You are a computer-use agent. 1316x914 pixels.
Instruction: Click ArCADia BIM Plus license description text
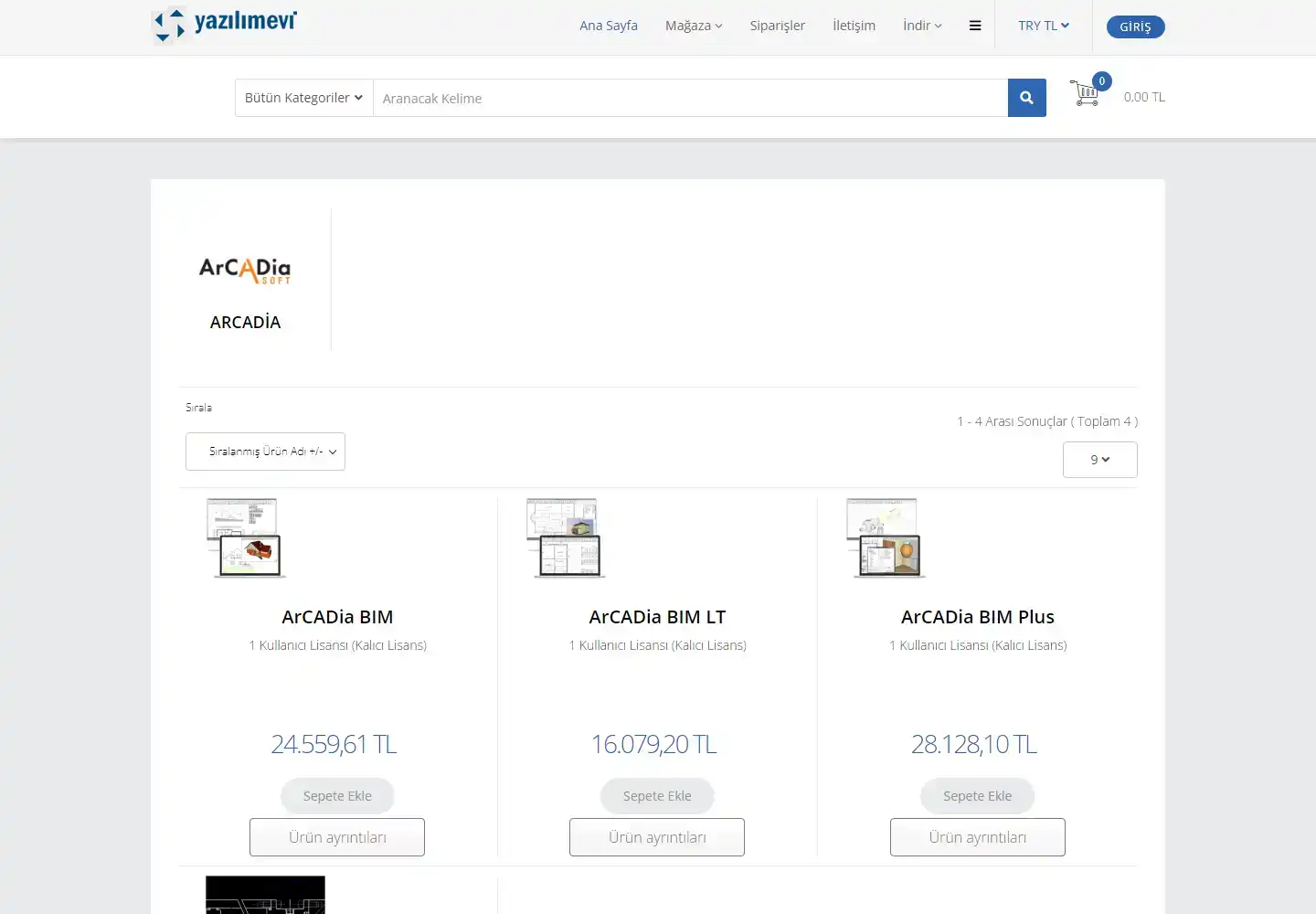click(978, 645)
